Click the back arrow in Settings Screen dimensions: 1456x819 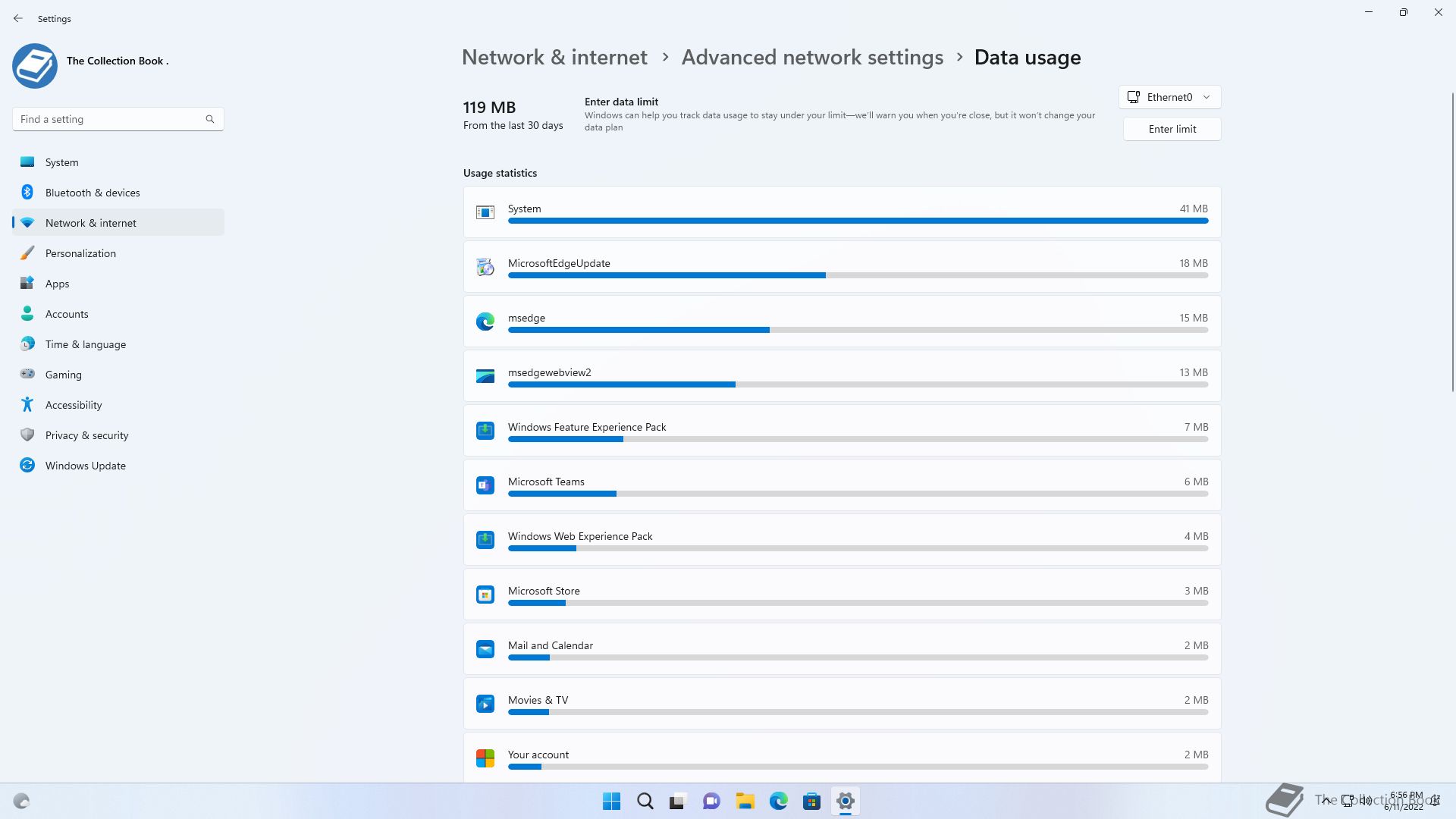click(18, 18)
